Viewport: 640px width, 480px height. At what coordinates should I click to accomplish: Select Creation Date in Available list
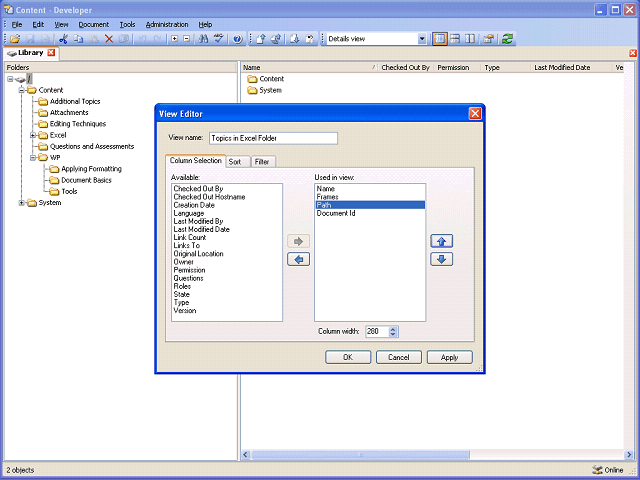pyautogui.click(x=194, y=205)
